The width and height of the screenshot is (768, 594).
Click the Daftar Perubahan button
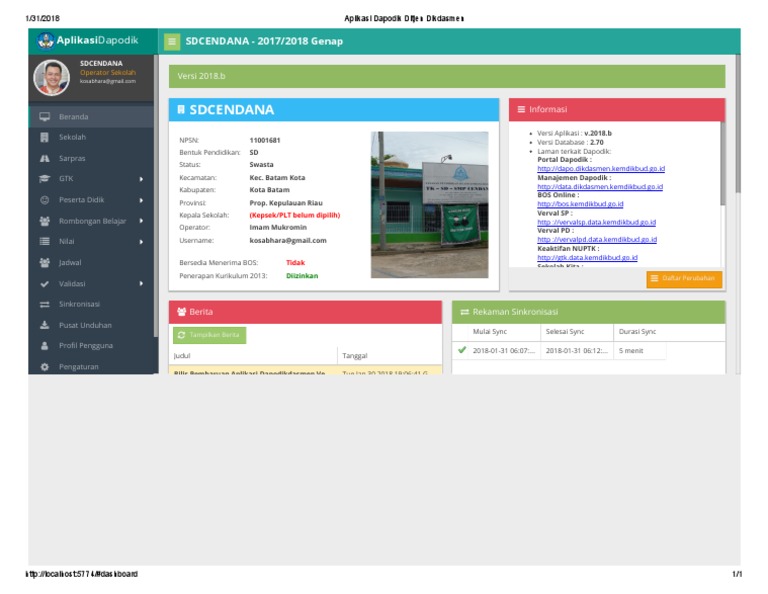click(x=684, y=279)
